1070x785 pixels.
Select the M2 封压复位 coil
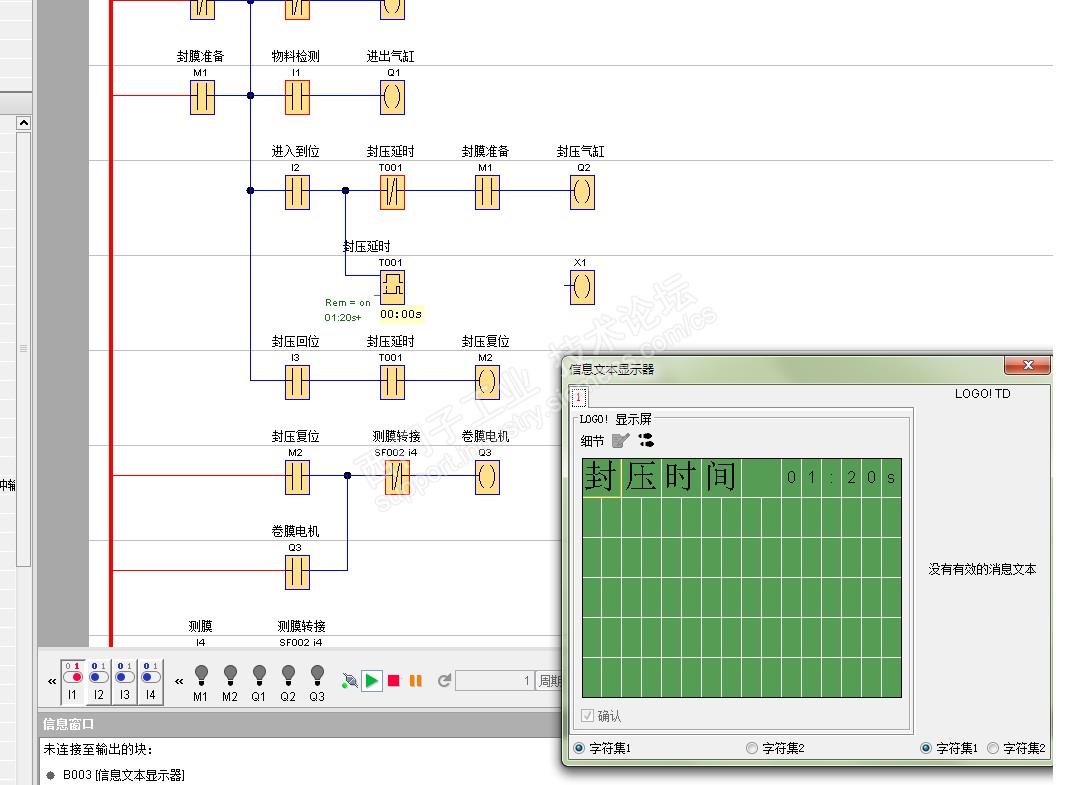click(x=487, y=382)
